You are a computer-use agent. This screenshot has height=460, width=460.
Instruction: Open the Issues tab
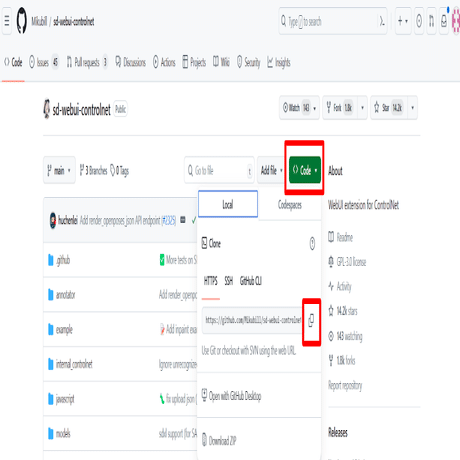coord(44,62)
